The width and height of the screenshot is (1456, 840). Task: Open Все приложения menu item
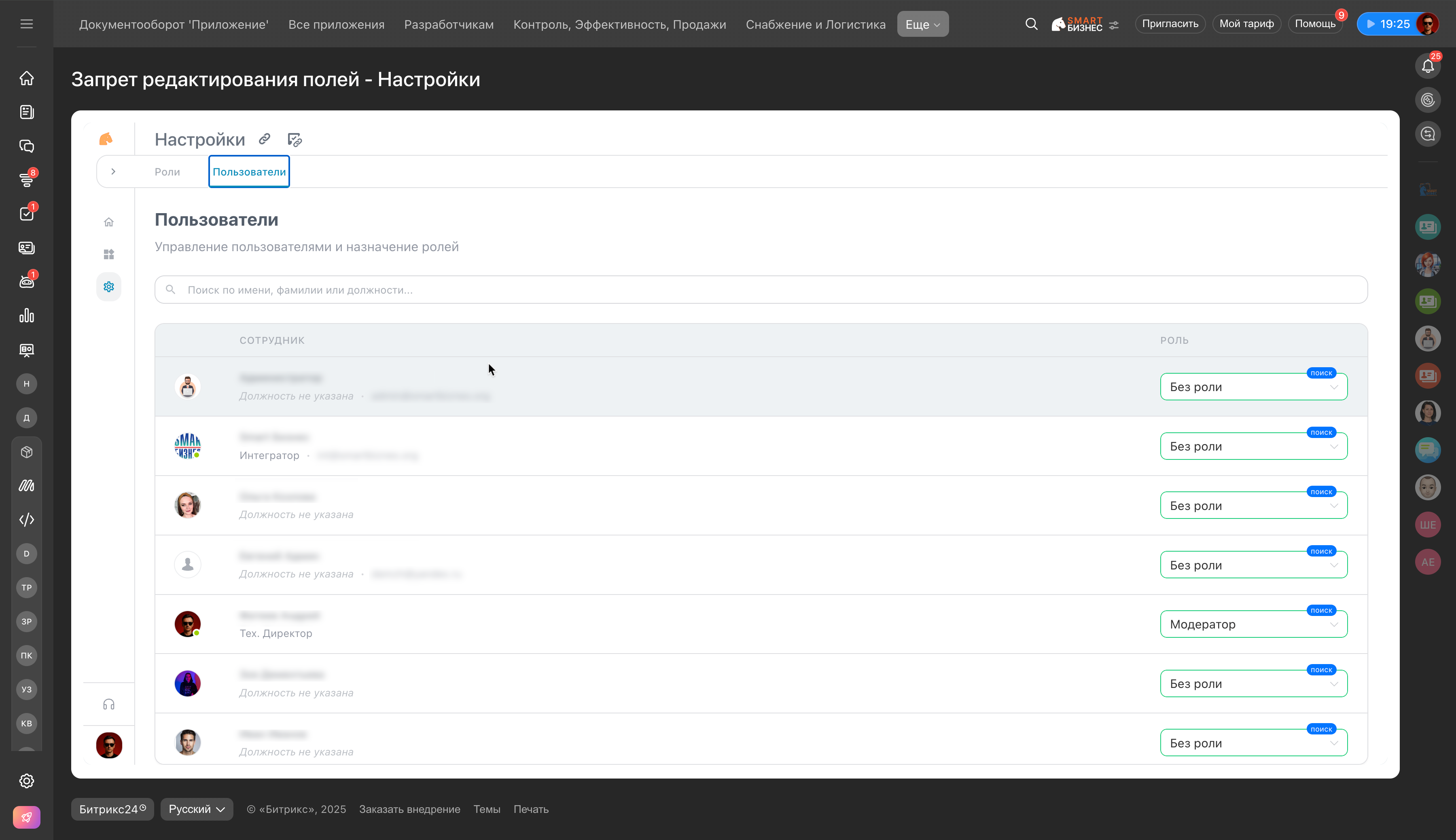coord(336,24)
